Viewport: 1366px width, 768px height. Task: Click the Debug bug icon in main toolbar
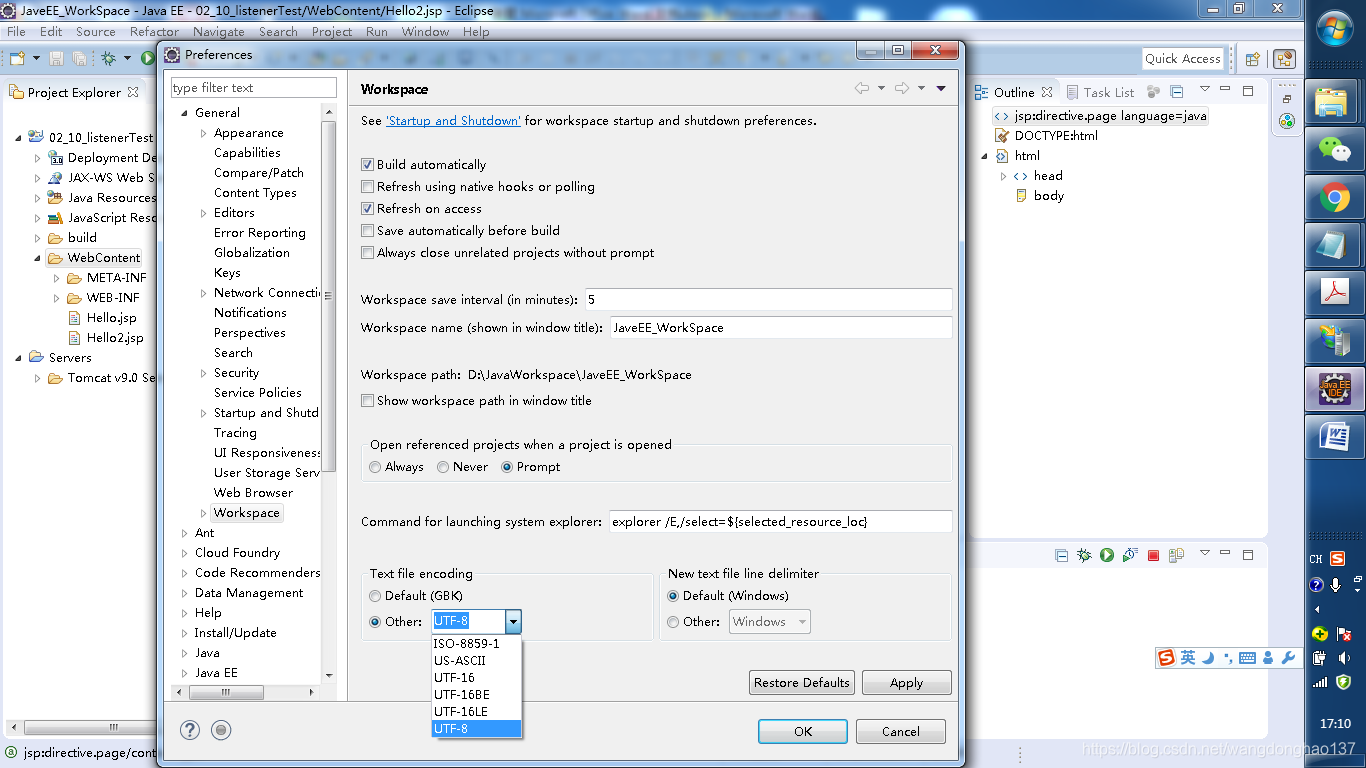(x=108, y=59)
